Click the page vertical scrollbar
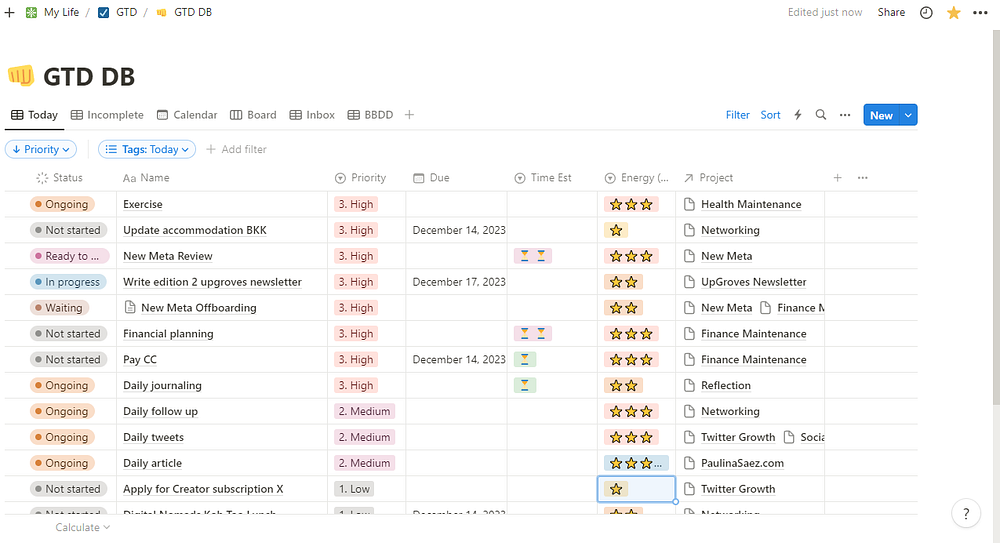Image resolution: width=1000 pixels, height=543 pixels. coord(996,217)
